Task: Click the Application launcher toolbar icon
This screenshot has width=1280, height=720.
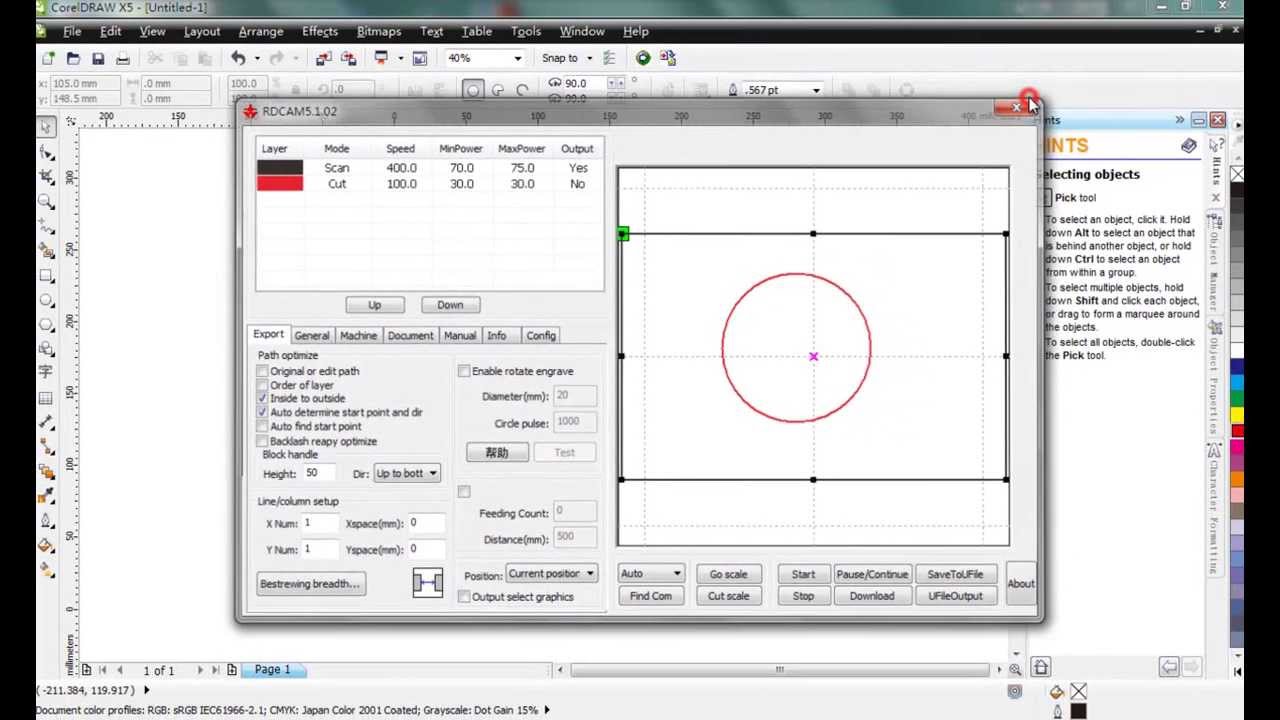Action: 381,58
